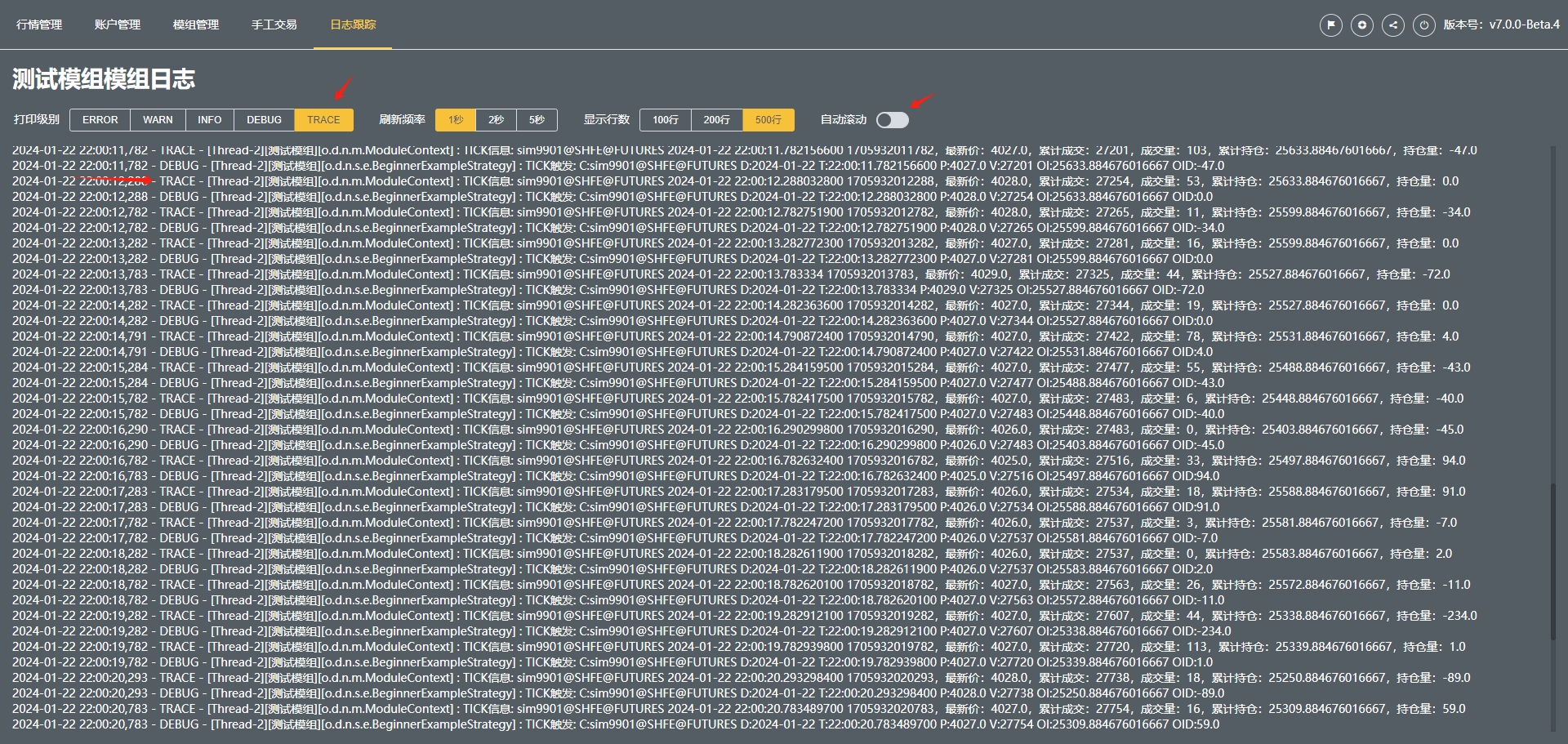
Task: Set print level to ERROR
Action: coord(100,120)
